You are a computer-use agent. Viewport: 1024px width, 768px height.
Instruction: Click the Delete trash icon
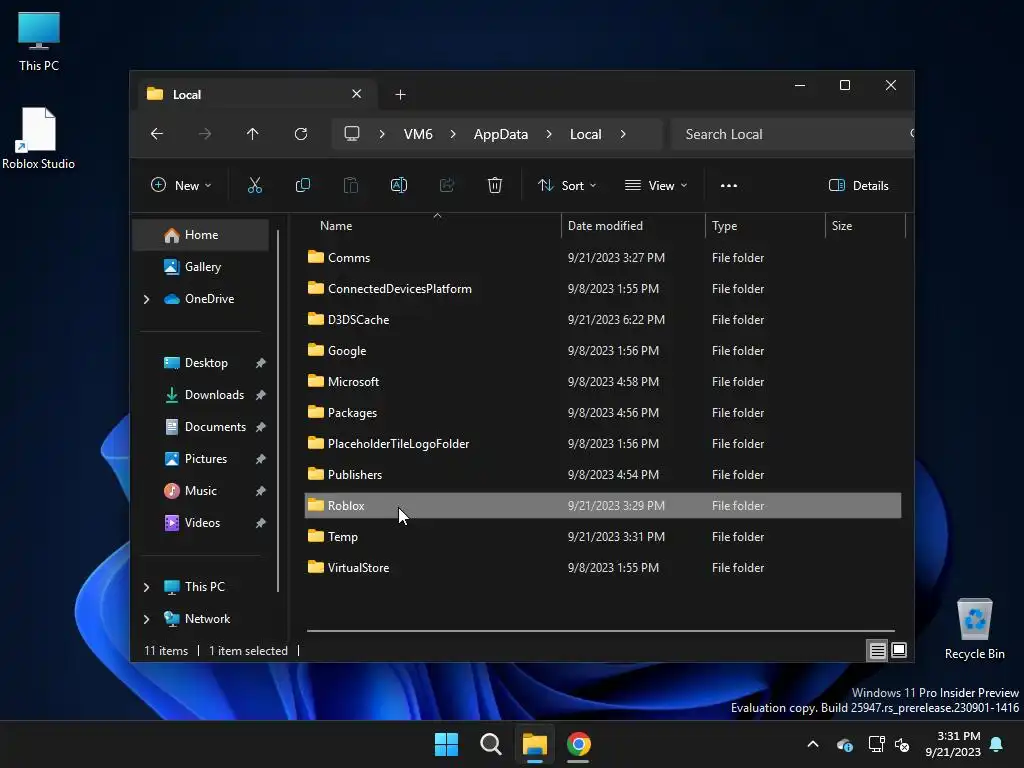click(x=495, y=185)
